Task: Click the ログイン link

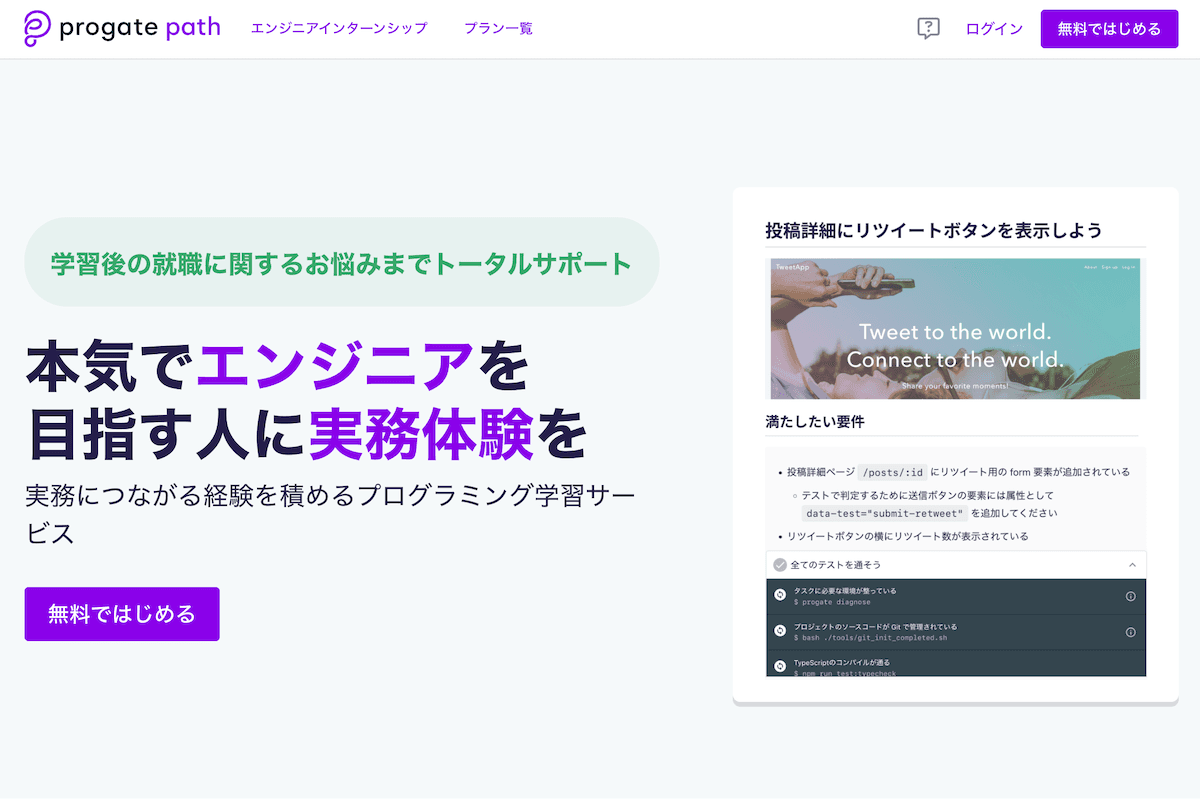Action: point(994,29)
